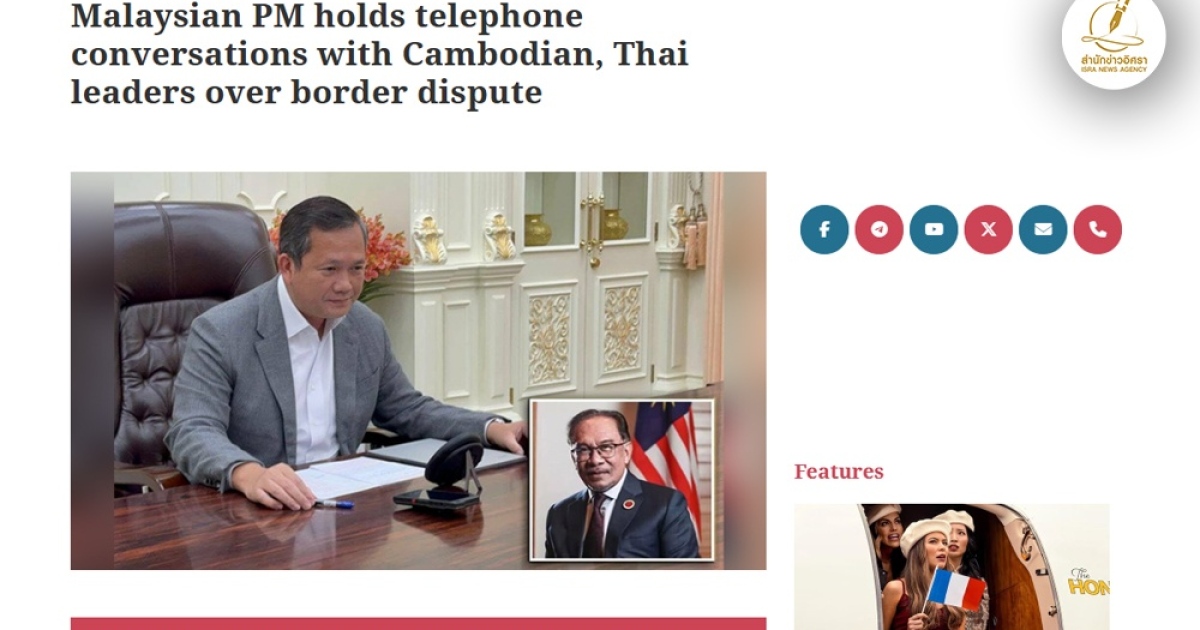Open Features thumbnail with women in berets
1200x630 pixels.
(x=952, y=566)
